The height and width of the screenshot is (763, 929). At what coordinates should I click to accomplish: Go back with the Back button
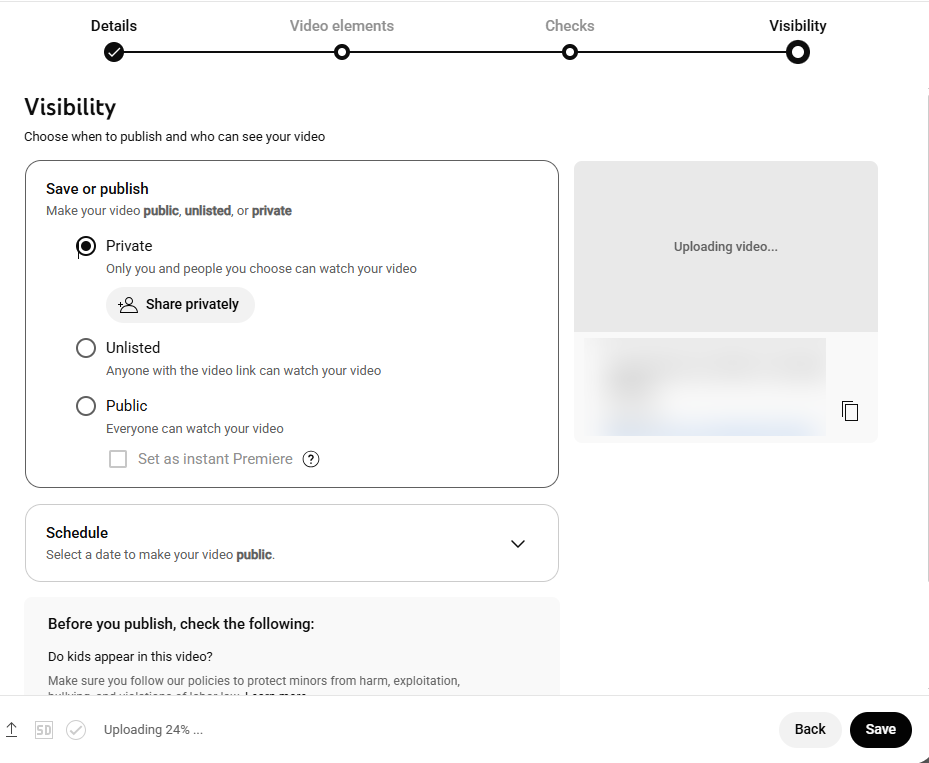point(810,730)
